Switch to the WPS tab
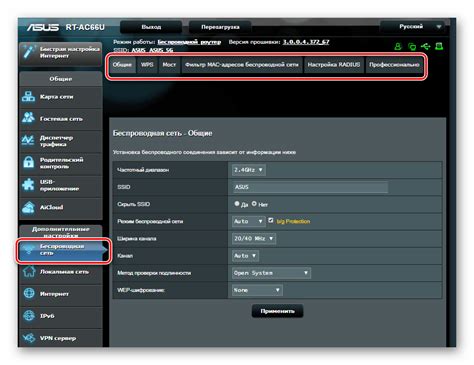This screenshot has height=365, width=474. 147,65
